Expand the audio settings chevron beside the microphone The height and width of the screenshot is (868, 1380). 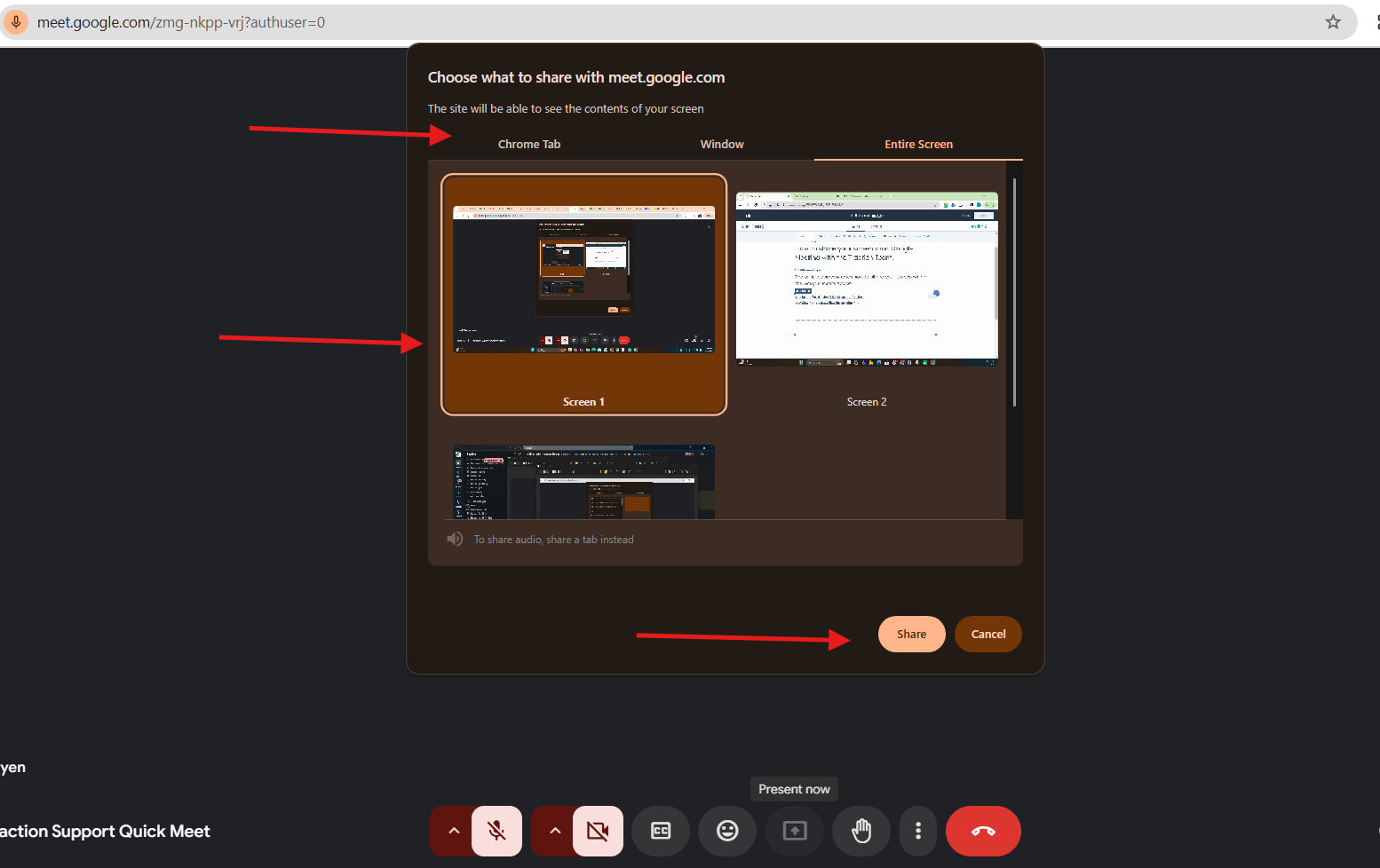coord(453,831)
